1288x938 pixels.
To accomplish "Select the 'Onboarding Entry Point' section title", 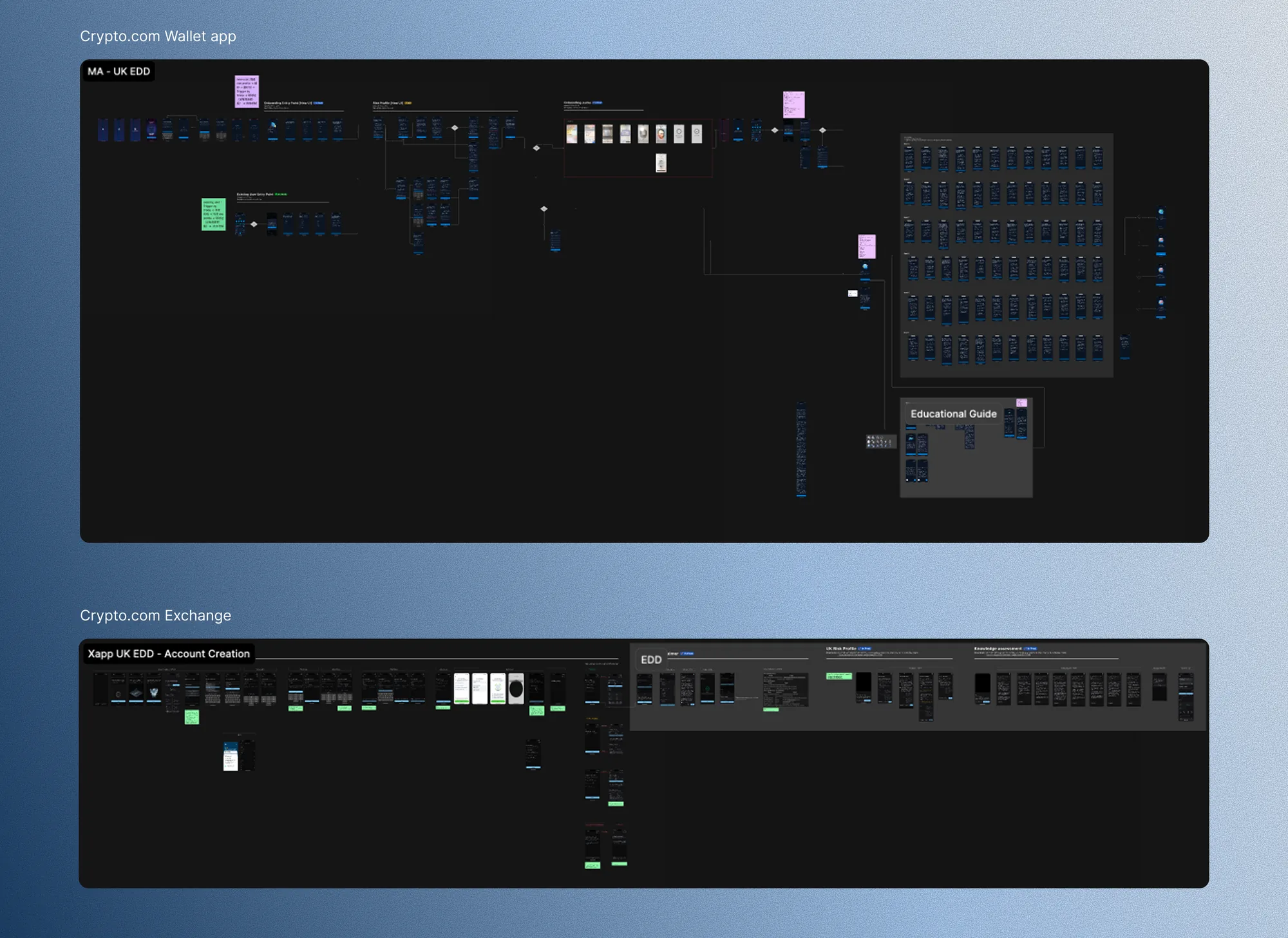I will click(288, 103).
